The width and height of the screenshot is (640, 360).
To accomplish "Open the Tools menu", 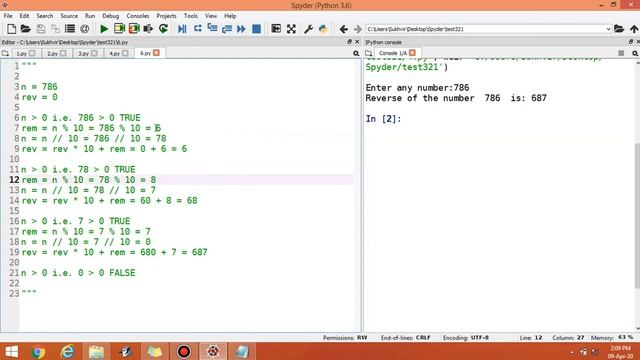I will coord(191,16).
